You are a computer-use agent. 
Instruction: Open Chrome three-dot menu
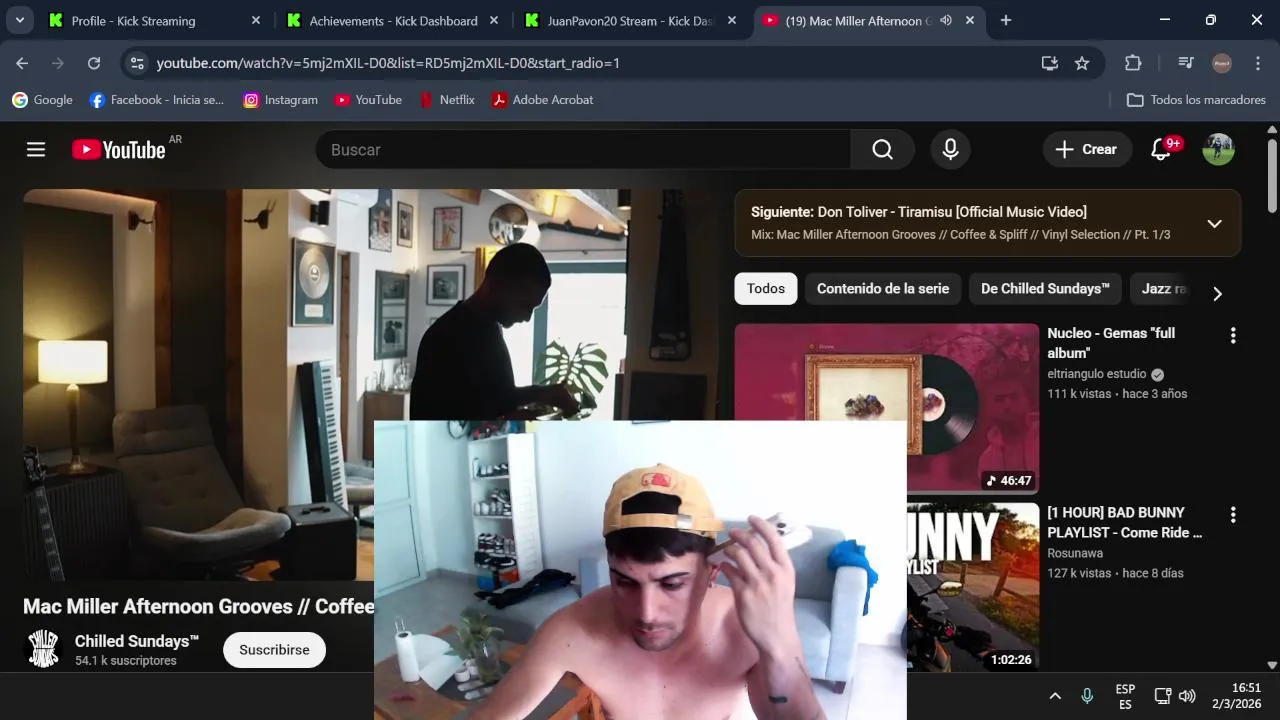coord(1257,63)
